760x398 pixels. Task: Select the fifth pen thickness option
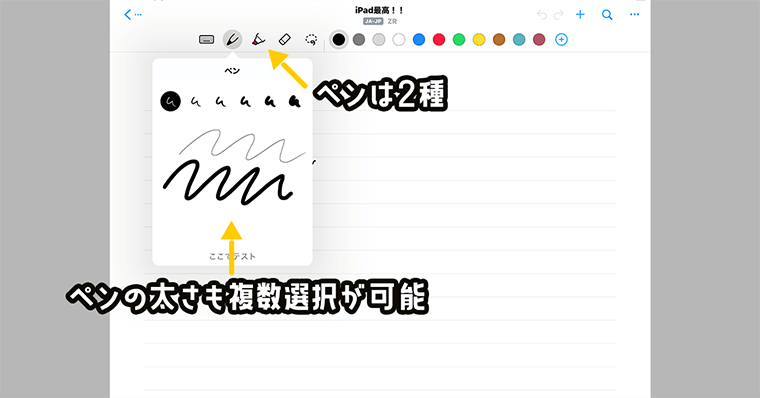click(270, 101)
